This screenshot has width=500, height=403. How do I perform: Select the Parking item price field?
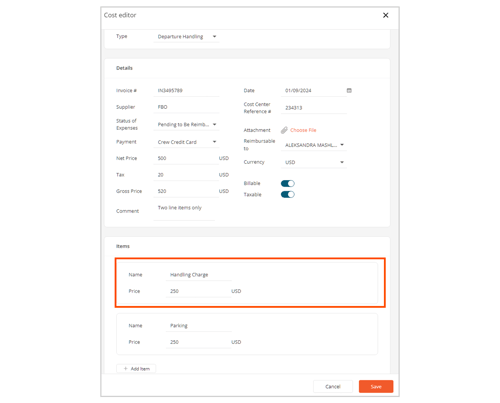[x=199, y=342]
